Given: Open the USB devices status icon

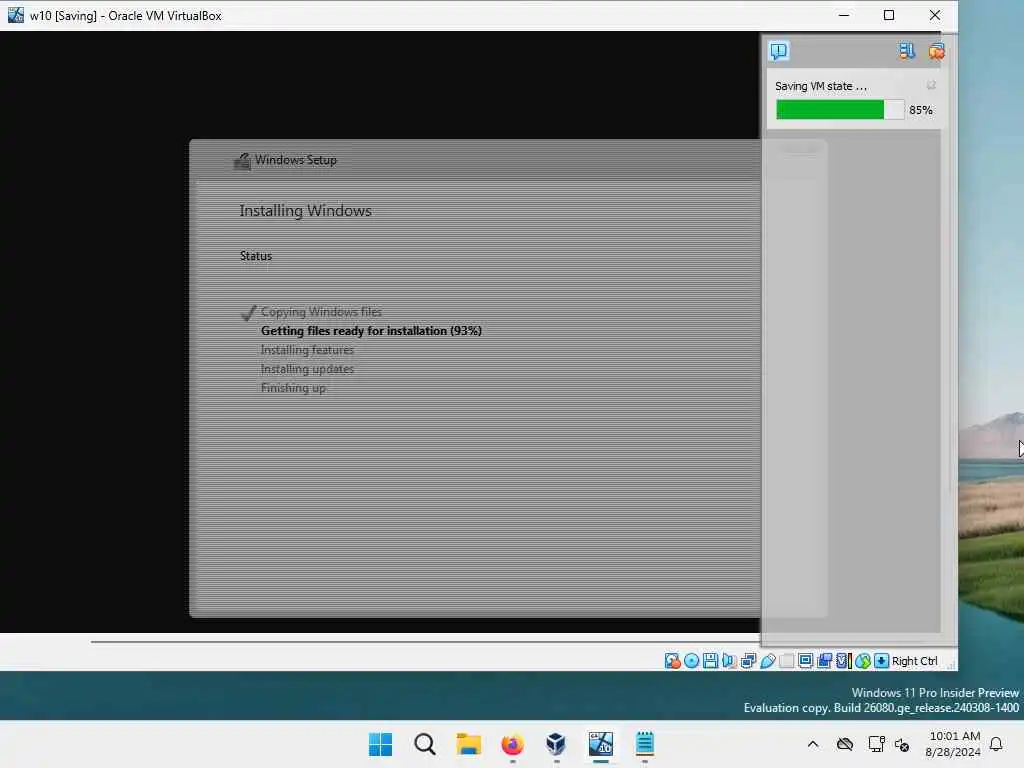Looking at the screenshot, I should (x=768, y=661).
